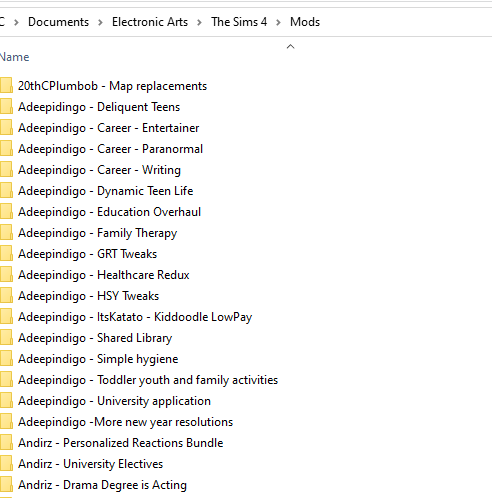This screenshot has height=498, width=492.
Task: Select Andirz - Personalized Reactions Bundle folder
Action: pos(120,443)
